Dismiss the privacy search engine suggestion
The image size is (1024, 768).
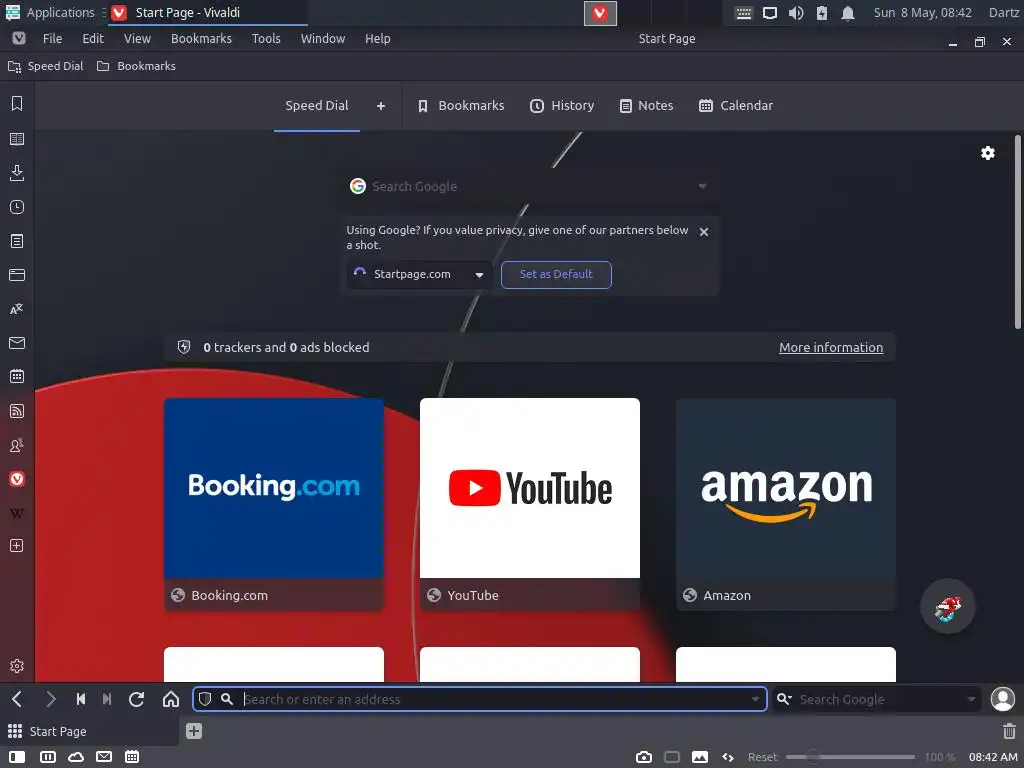[x=703, y=232]
